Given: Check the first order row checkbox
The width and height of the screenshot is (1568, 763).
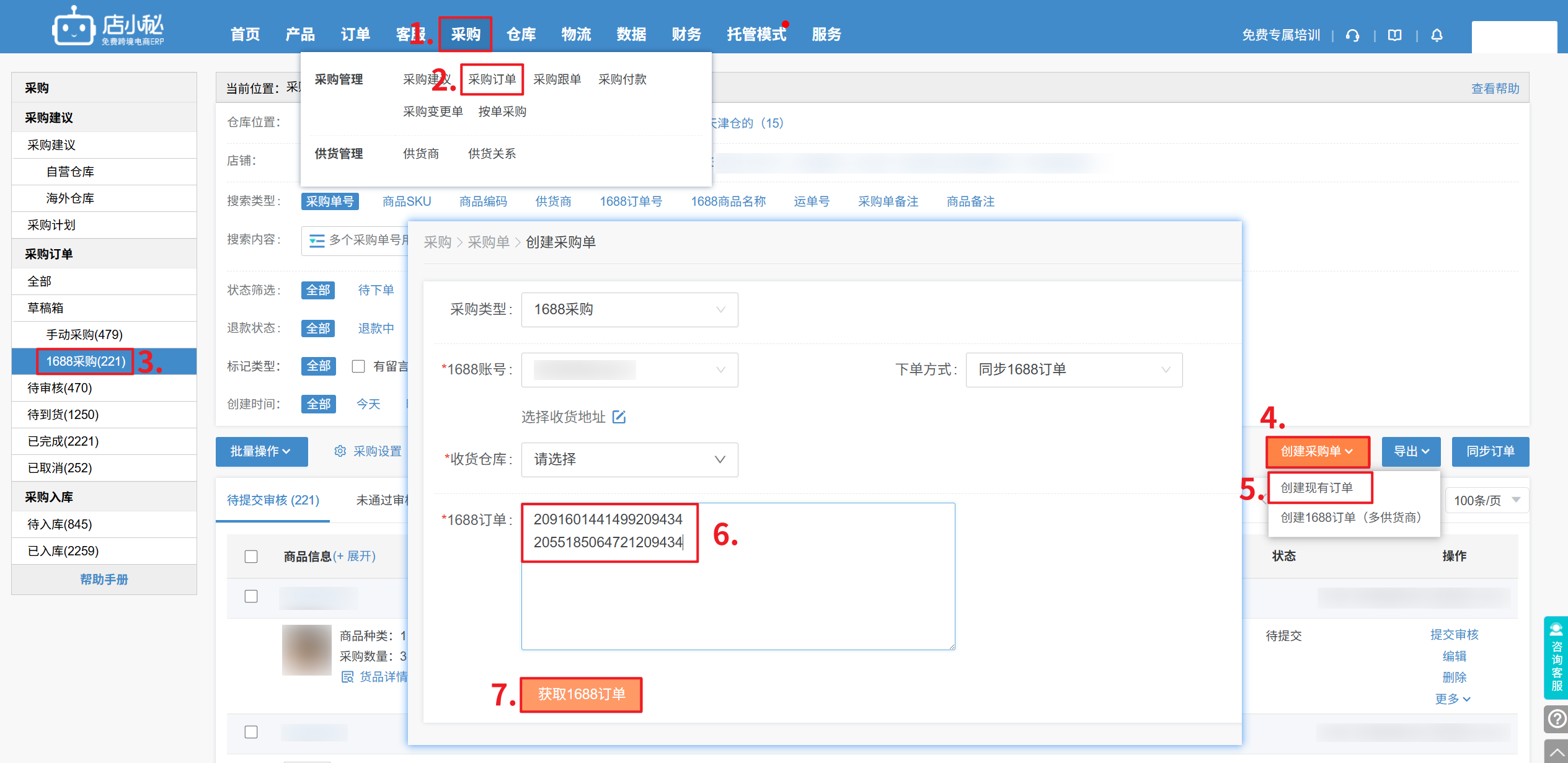Looking at the screenshot, I should (251, 596).
